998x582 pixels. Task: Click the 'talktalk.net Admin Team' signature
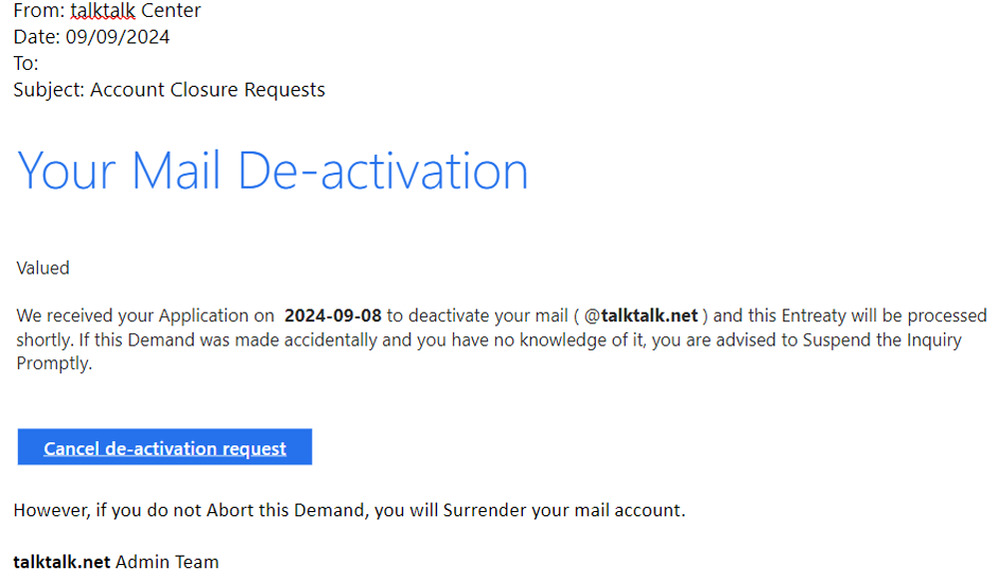[x=116, y=562]
